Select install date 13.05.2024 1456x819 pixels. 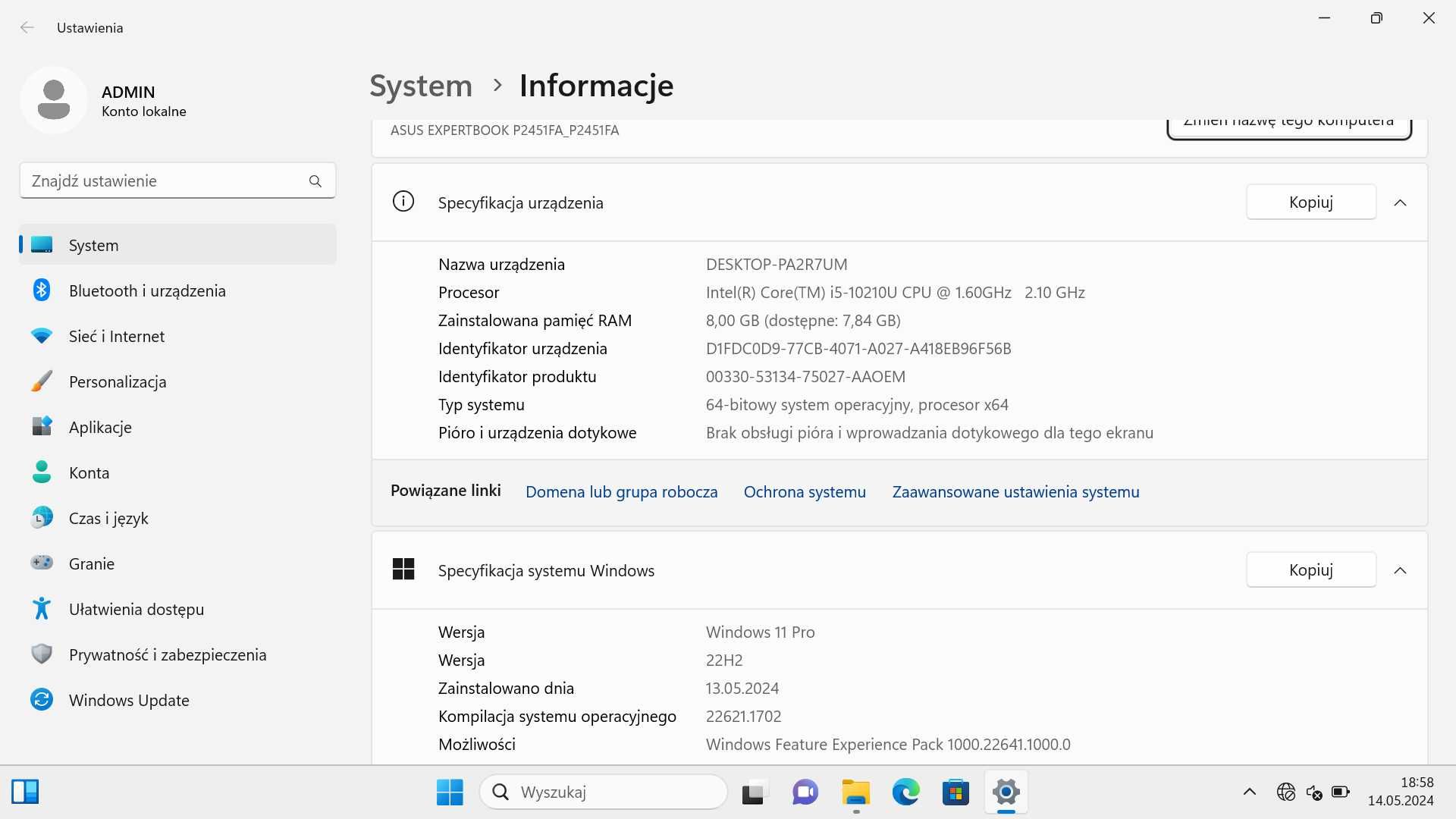(742, 689)
